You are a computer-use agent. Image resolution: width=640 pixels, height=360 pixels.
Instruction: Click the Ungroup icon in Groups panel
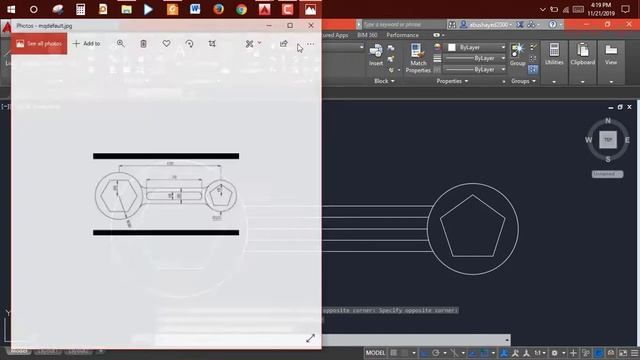coord(533,48)
